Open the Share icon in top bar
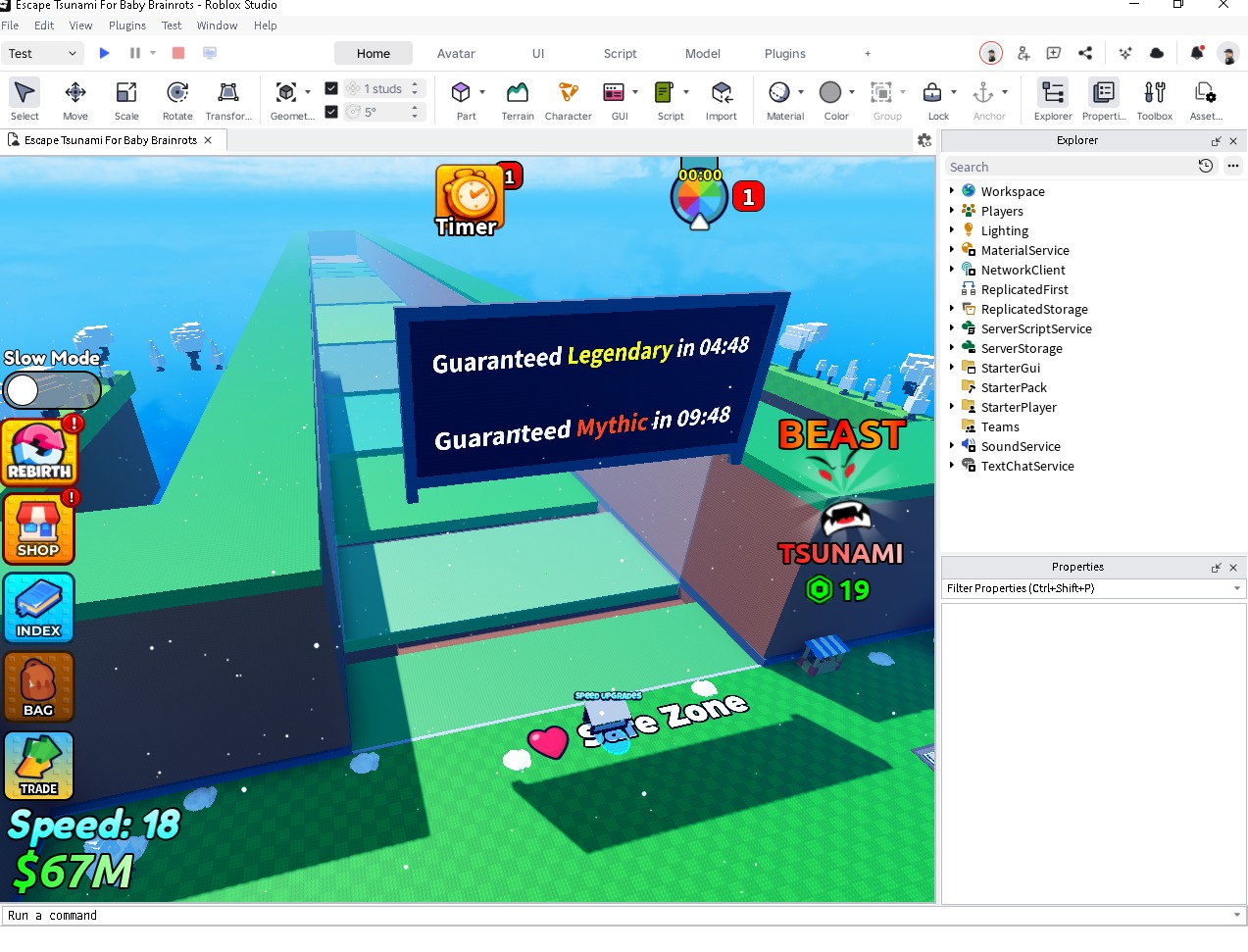 coord(1085,53)
